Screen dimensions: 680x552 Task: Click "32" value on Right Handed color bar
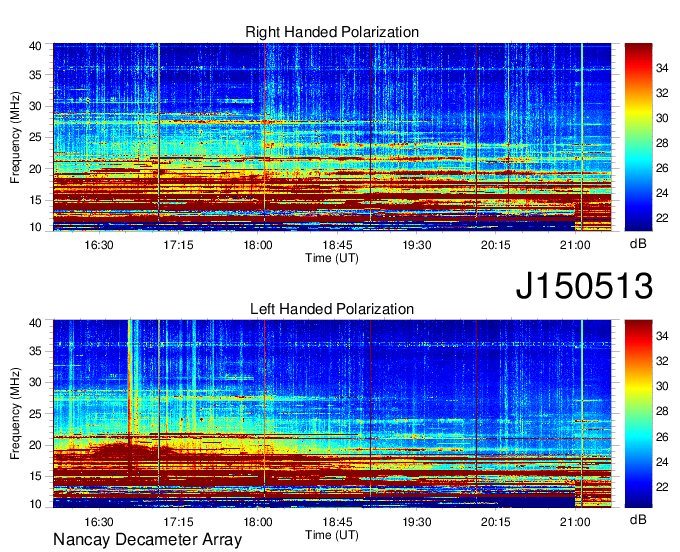tap(662, 93)
